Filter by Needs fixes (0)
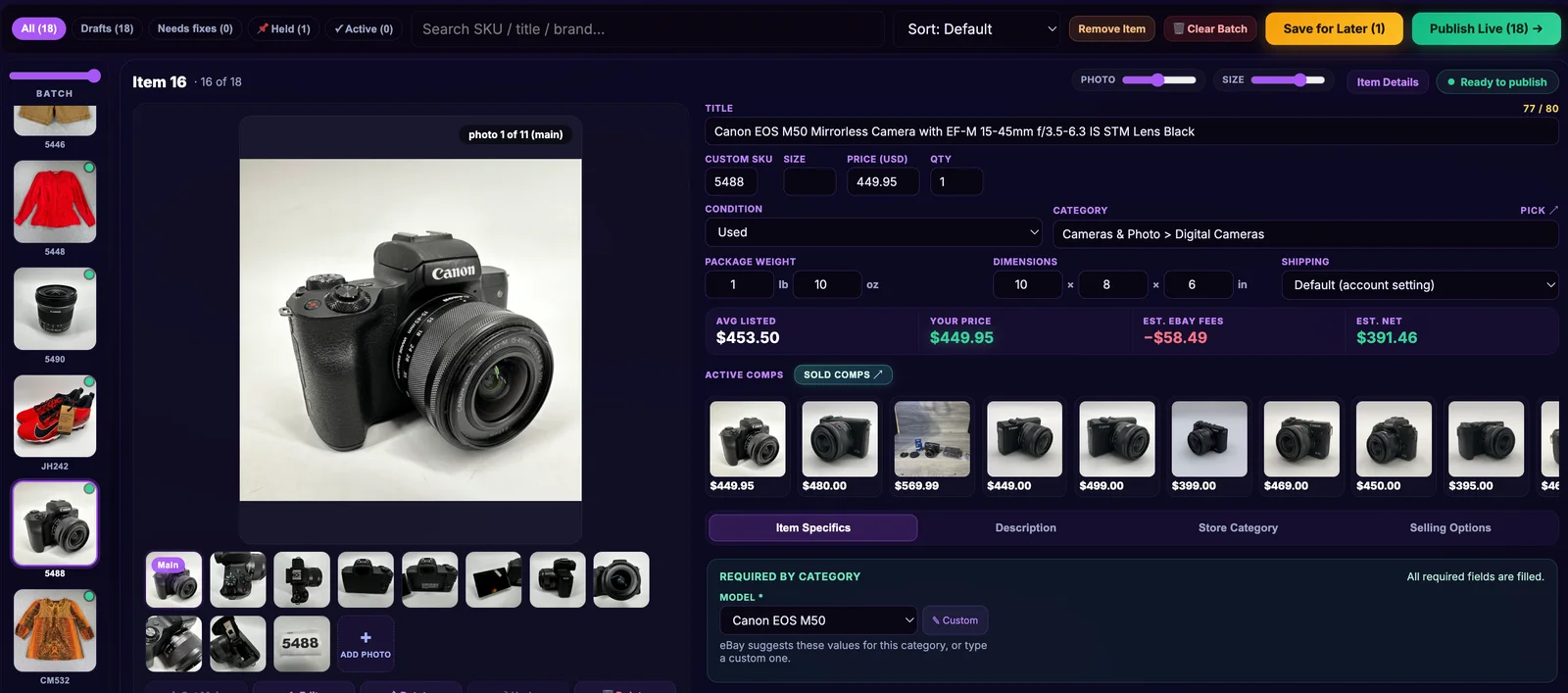This screenshot has width=1568, height=693. [x=195, y=28]
